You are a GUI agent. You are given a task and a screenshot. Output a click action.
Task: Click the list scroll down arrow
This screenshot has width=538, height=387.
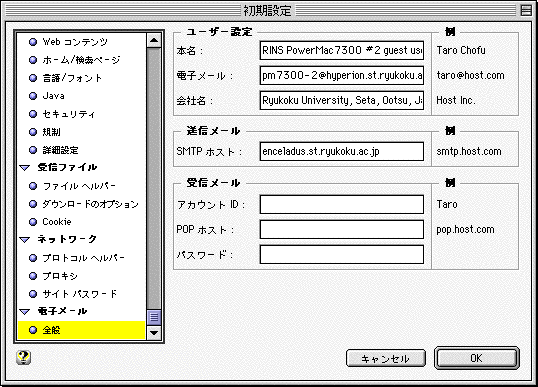pos(154,332)
